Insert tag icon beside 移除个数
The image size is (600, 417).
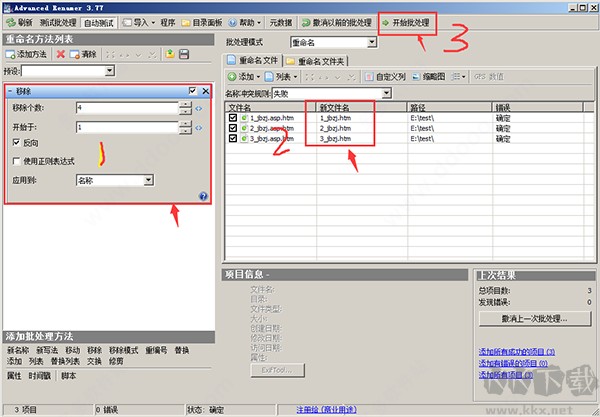[x=199, y=109]
